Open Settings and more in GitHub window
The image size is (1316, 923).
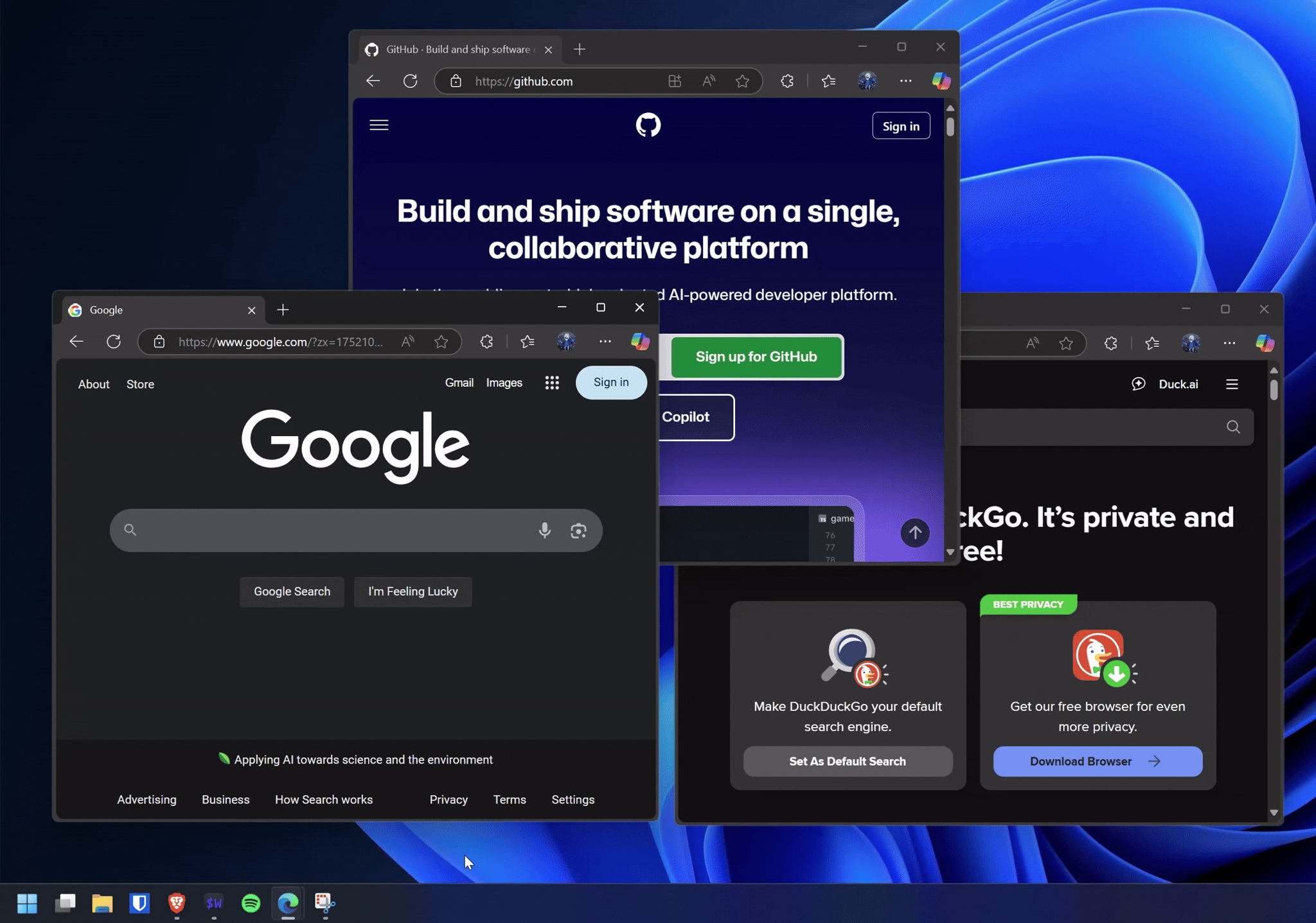(x=906, y=81)
